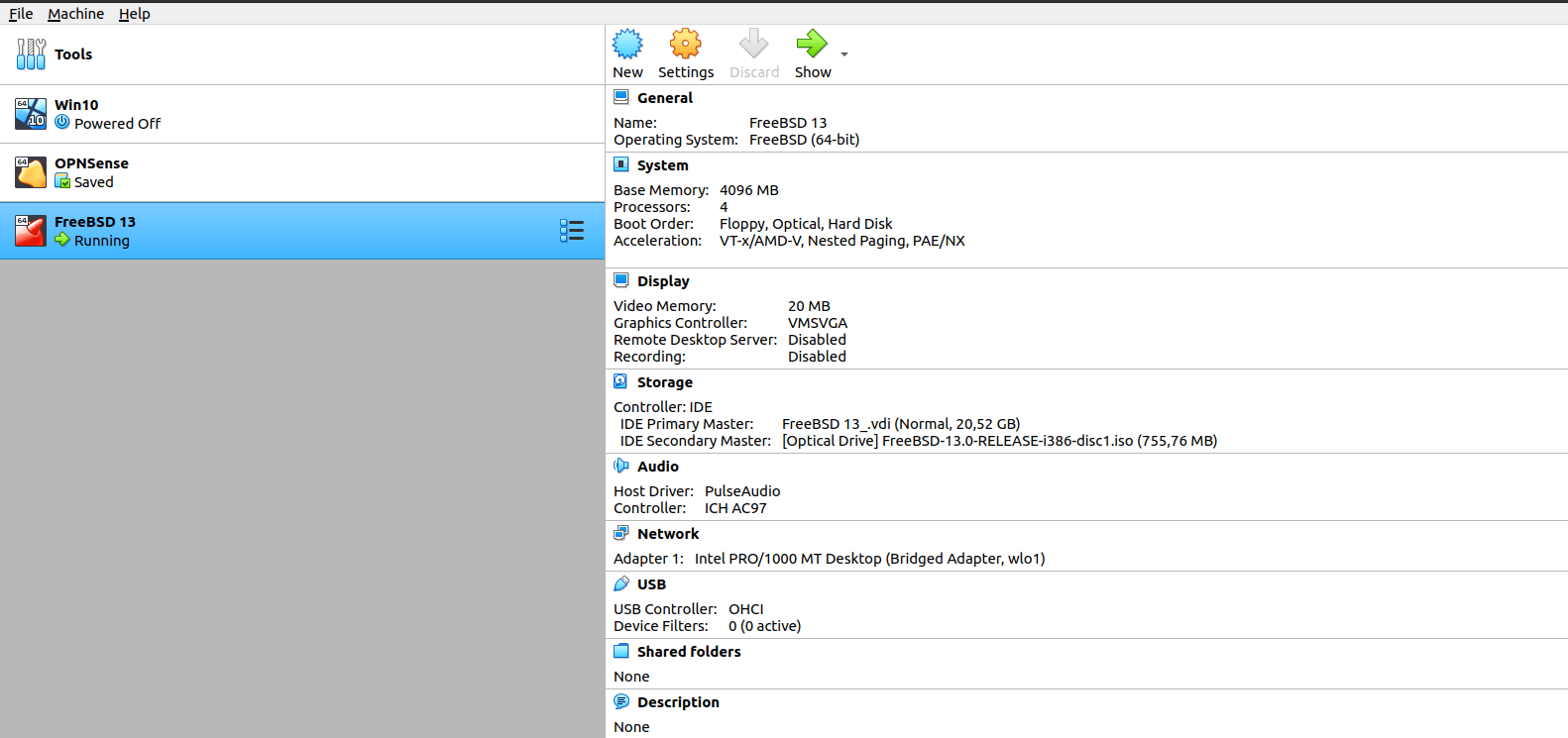
Task: Click the General section monitor icon
Action: [621, 97]
